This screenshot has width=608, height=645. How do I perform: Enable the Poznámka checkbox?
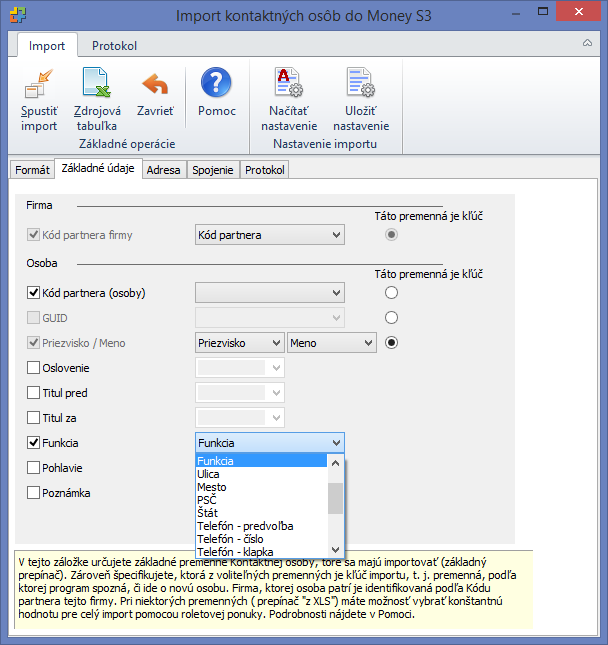tap(33, 493)
